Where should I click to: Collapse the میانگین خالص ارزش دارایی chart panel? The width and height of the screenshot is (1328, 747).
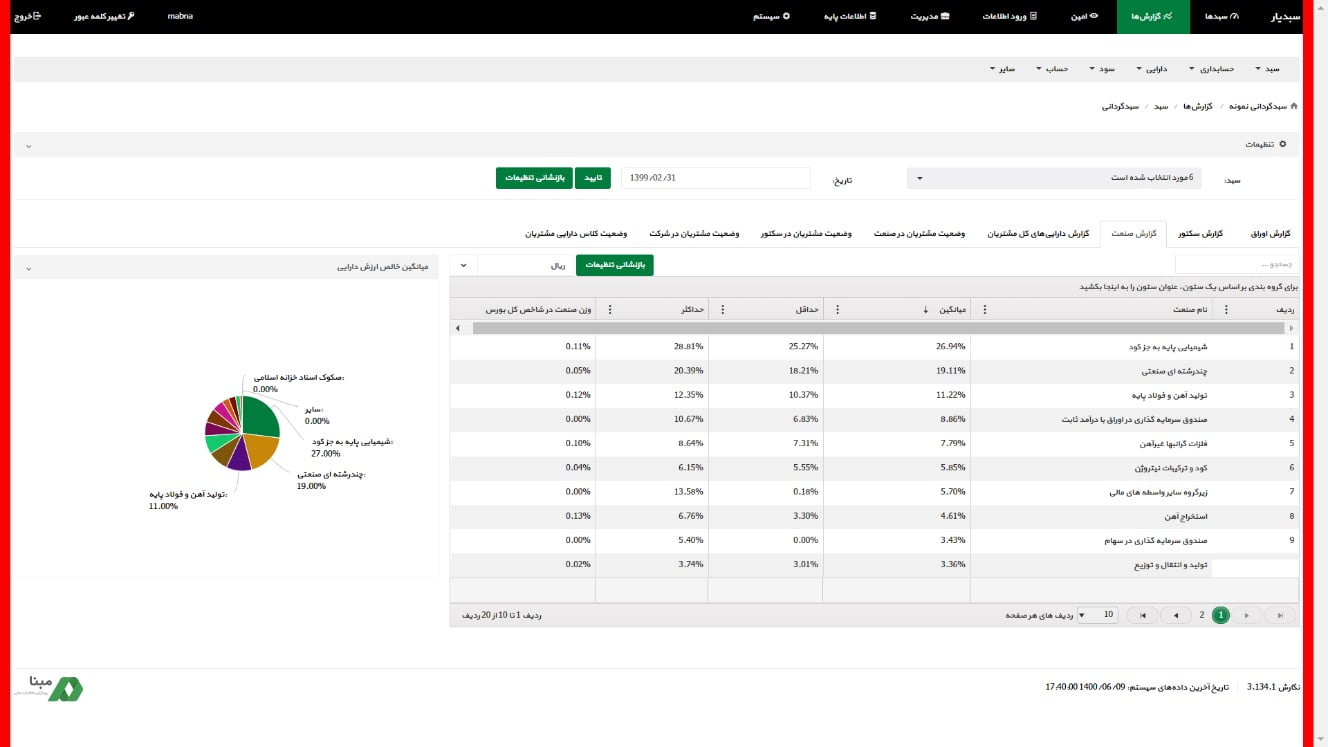[28, 268]
